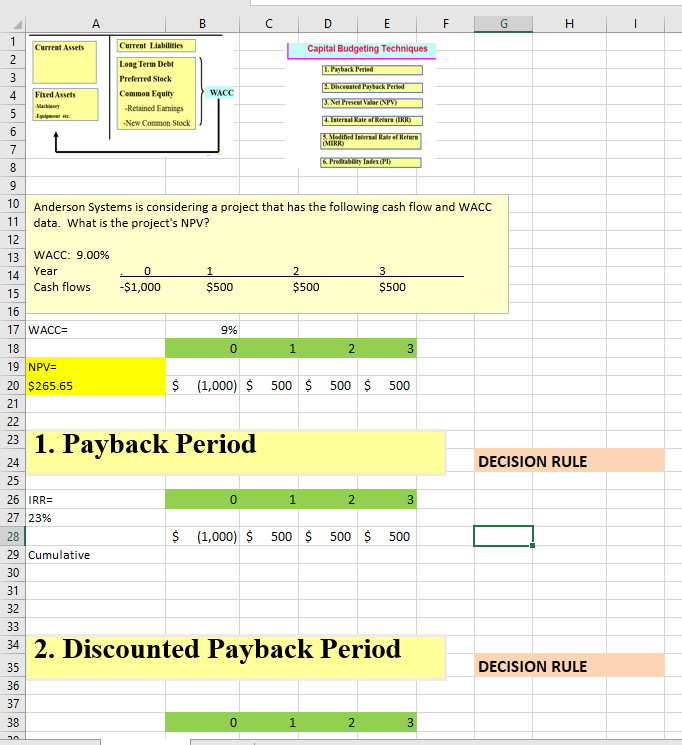
Task: Click the 500 value in cell E28
Action: tap(387, 536)
